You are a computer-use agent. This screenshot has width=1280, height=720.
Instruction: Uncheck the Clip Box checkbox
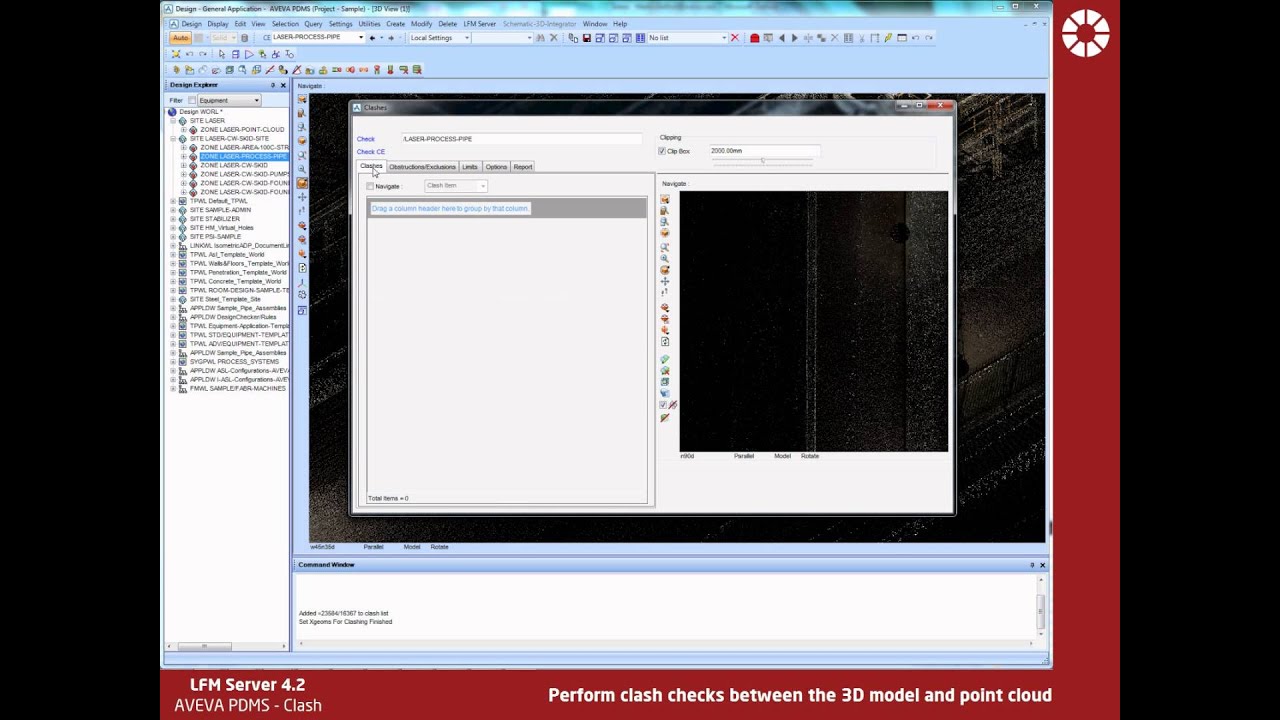tap(662, 151)
